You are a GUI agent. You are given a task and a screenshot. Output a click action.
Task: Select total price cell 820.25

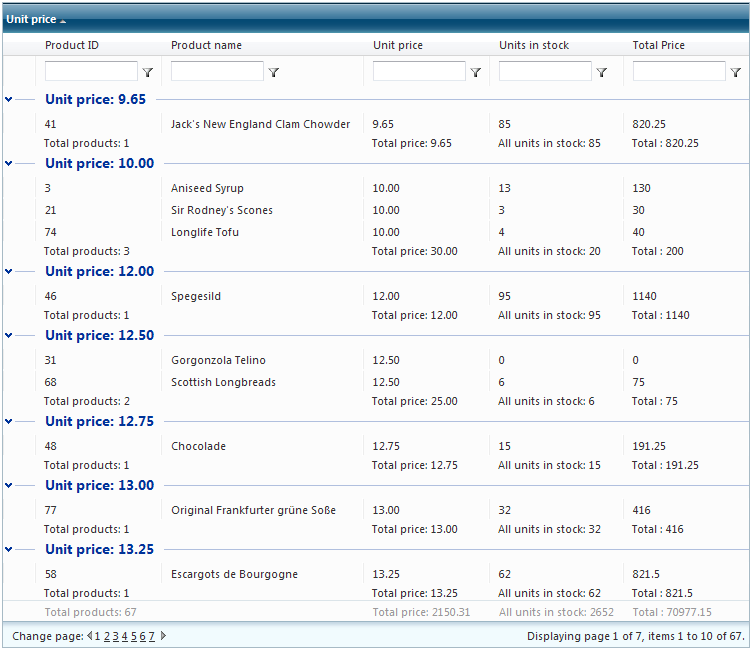click(649, 124)
